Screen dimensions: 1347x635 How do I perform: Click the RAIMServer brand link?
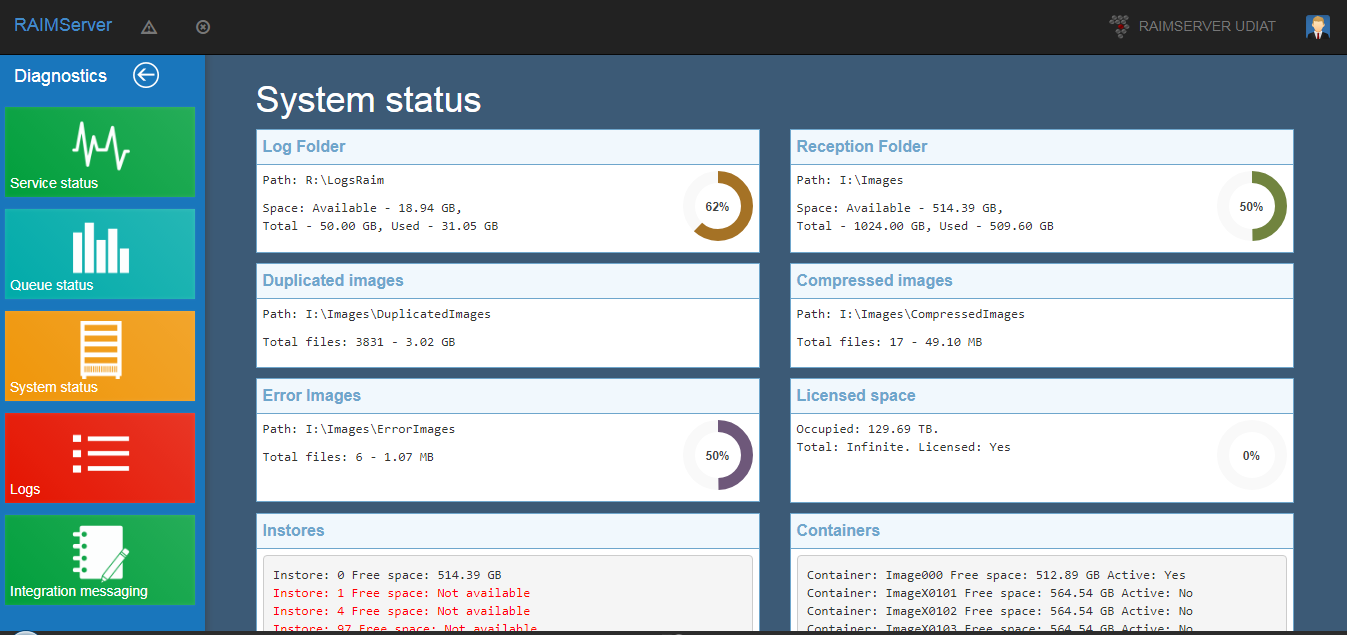63,26
